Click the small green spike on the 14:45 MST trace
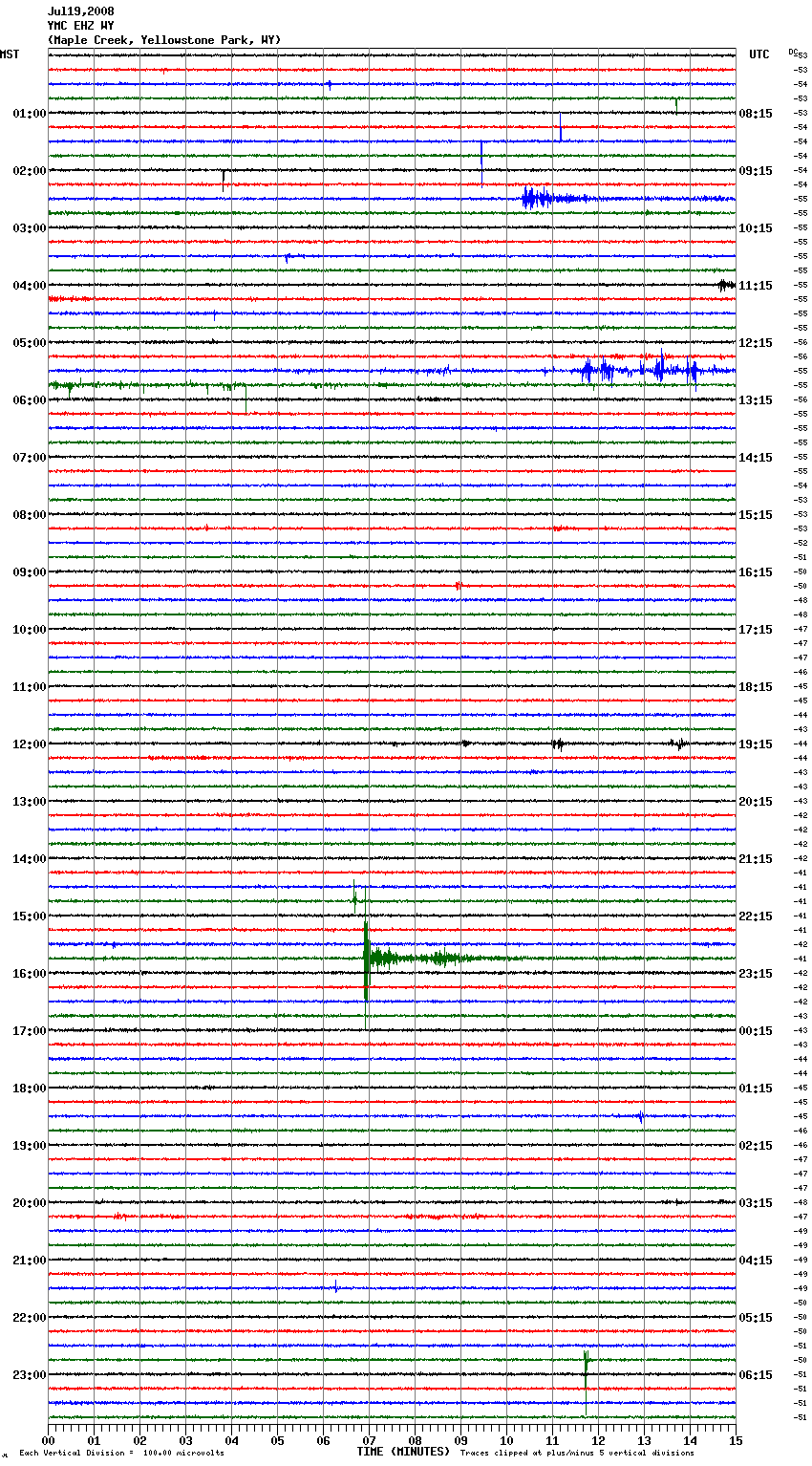Viewport: 812px width, 1466px height. 354,895
